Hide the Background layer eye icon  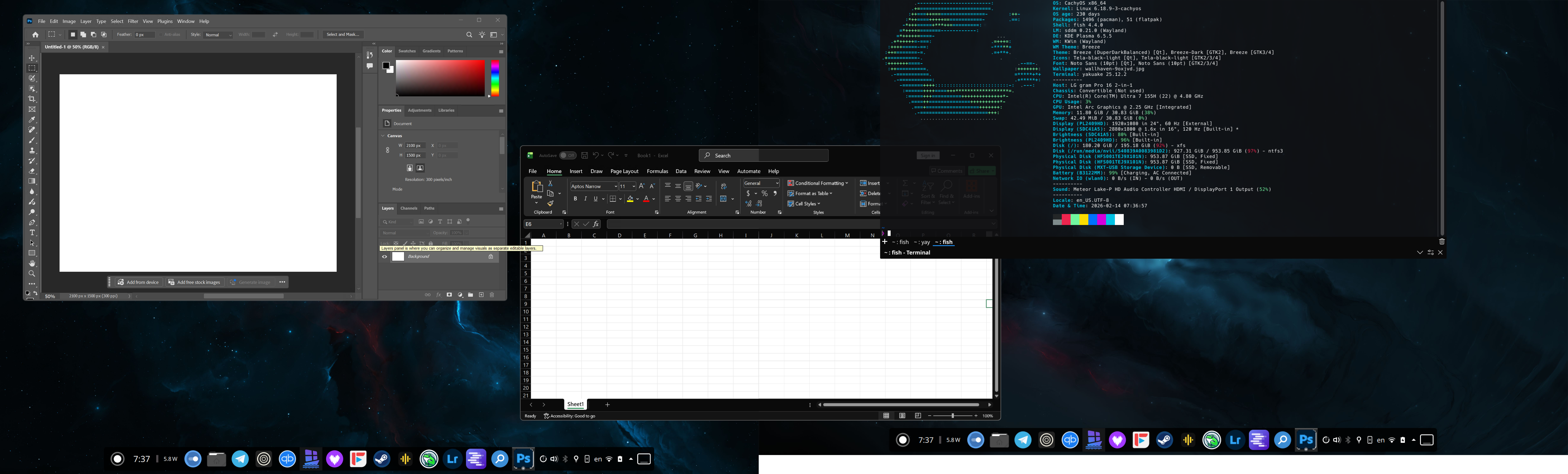pyautogui.click(x=385, y=257)
